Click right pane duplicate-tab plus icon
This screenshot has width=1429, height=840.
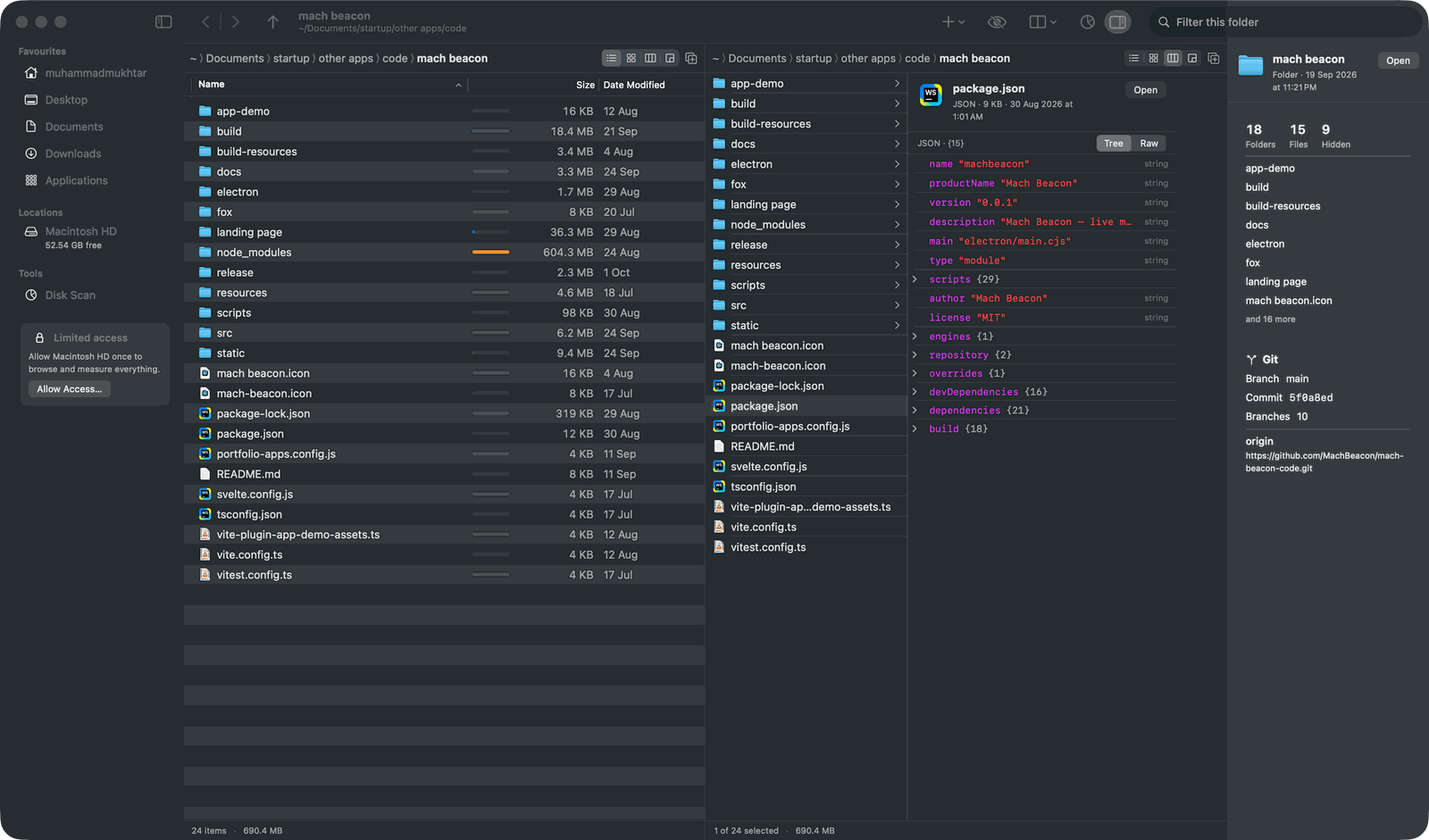(1214, 58)
